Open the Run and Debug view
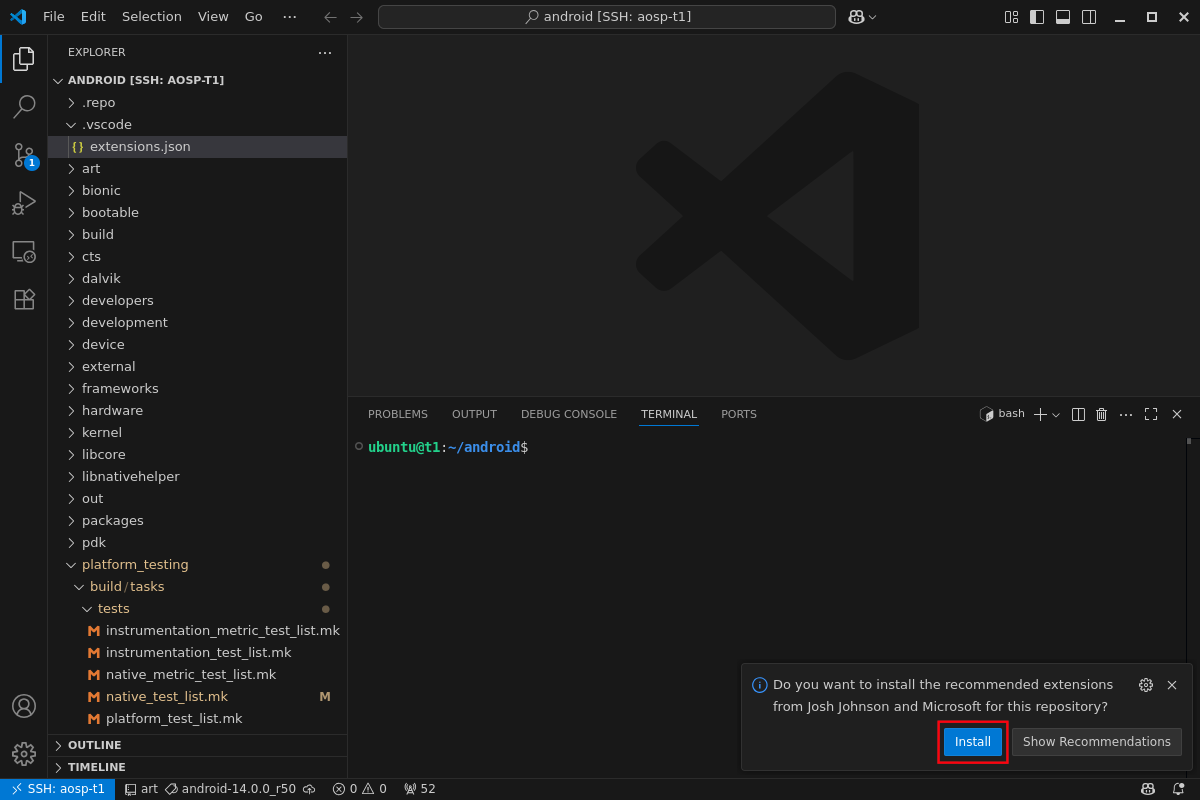This screenshot has width=1200, height=800. 24,203
